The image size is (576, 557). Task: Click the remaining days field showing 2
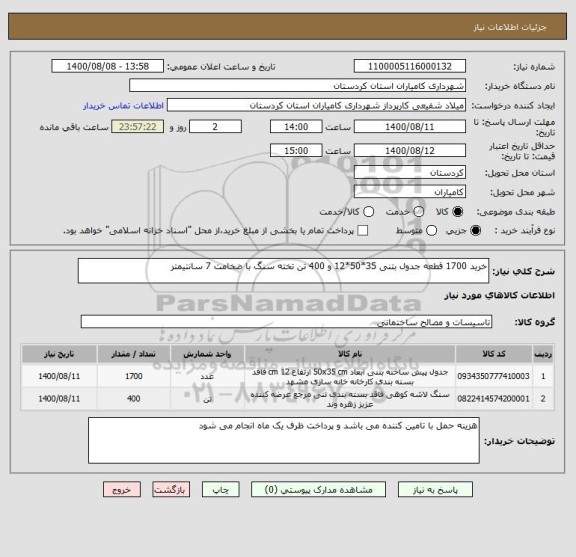(x=215, y=127)
